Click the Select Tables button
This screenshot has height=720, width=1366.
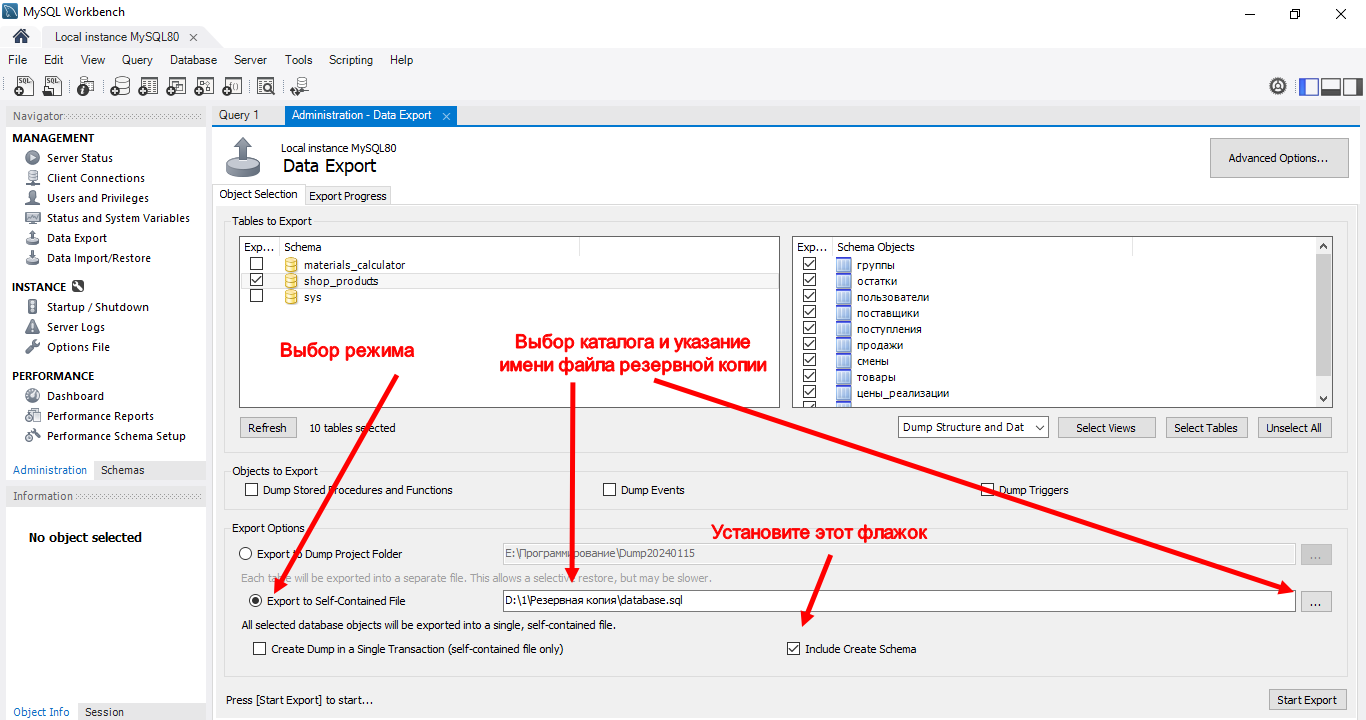1206,427
